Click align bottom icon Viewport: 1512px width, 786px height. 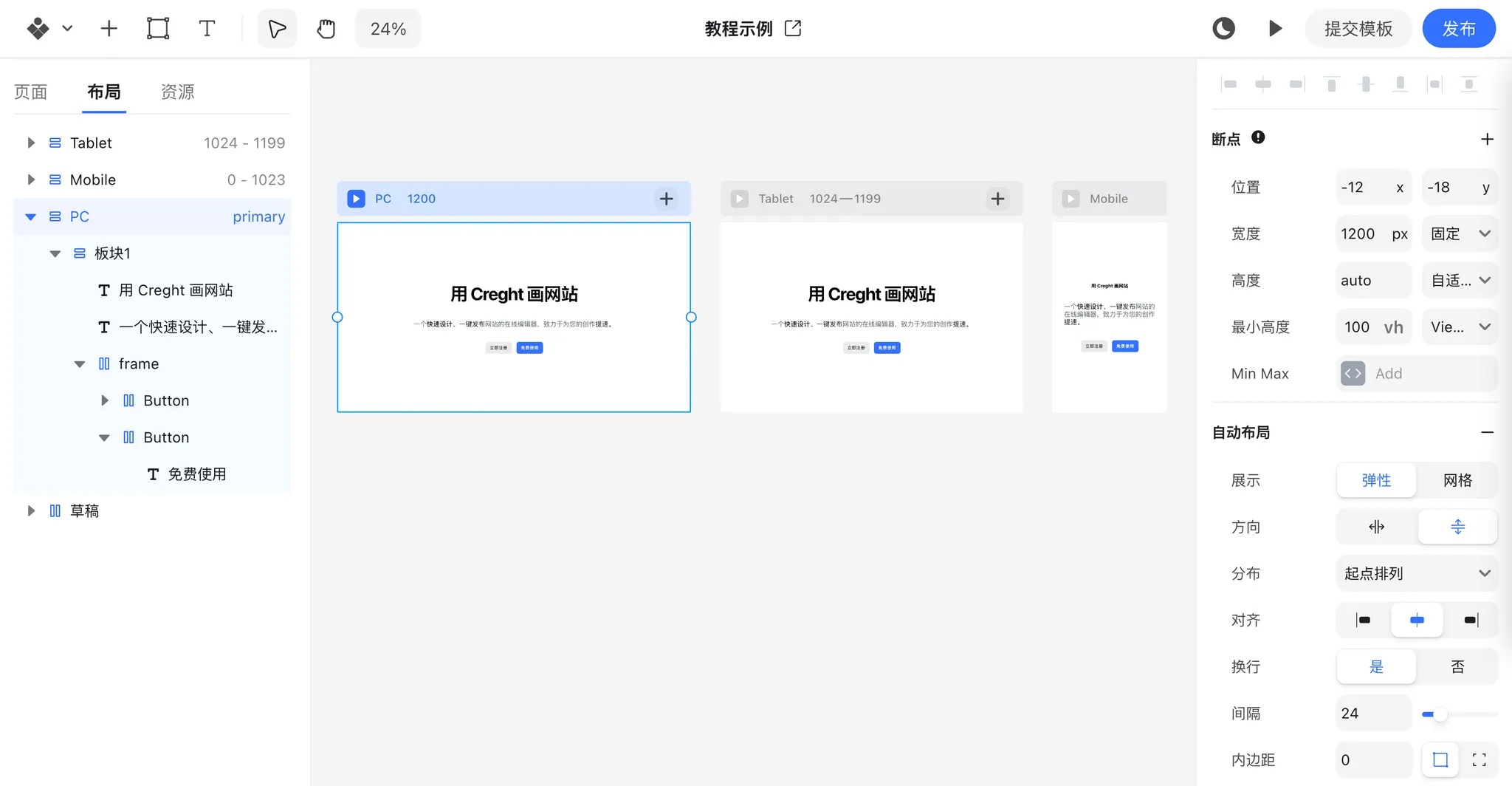point(1400,84)
